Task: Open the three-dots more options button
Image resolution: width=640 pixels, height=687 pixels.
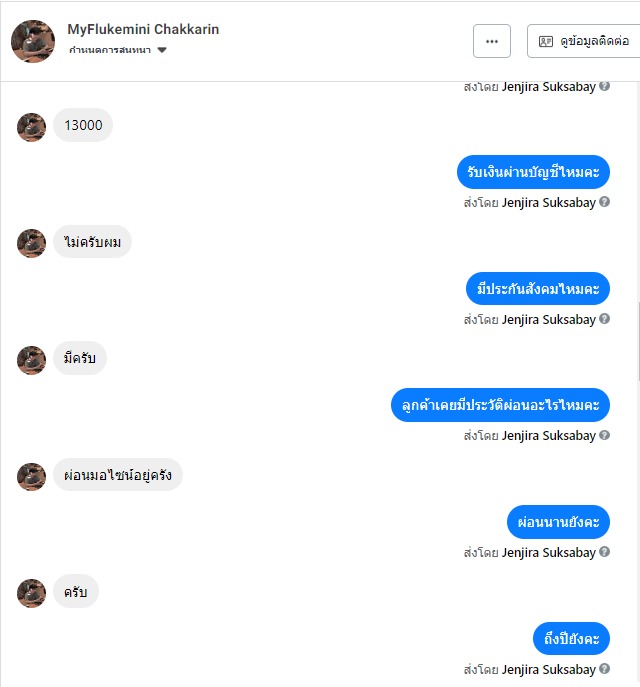Action: click(x=491, y=41)
